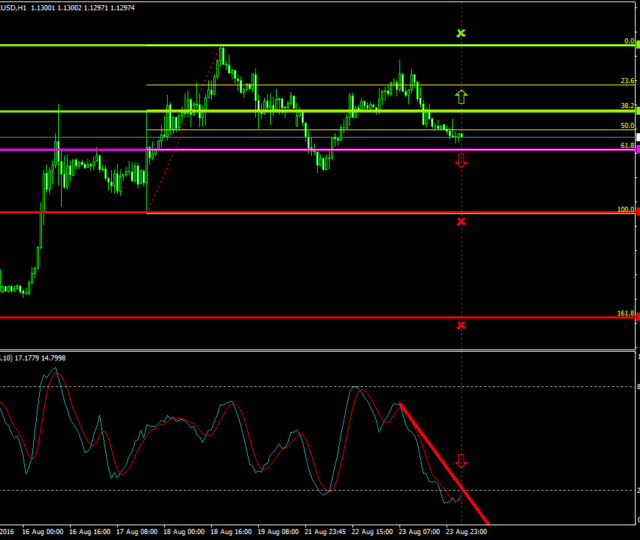Click the 38.2 Fibonacci level label
This screenshot has height=540, width=640.
[x=627, y=106]
